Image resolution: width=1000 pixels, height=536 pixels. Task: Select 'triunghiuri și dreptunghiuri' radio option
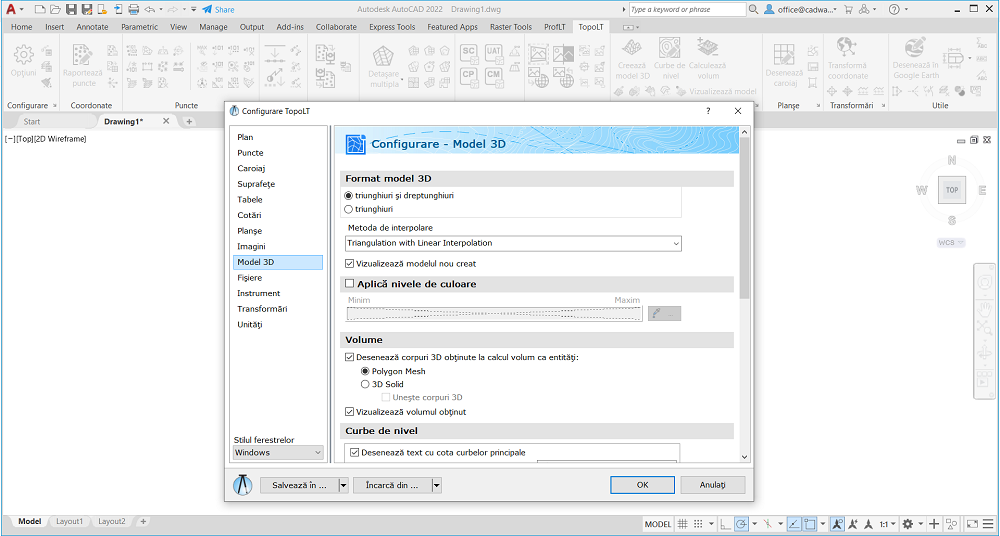click(x=348, y=195)
